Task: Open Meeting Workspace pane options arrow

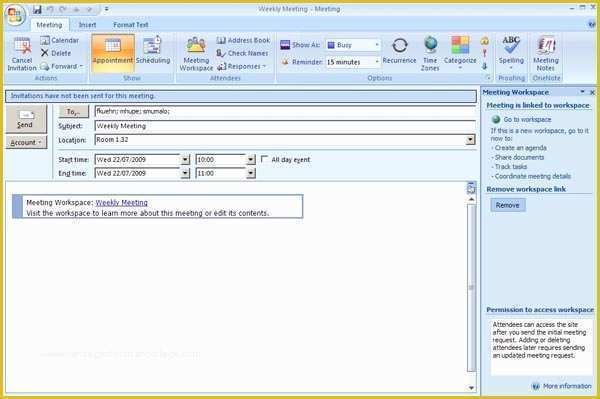Action: [582, 92]
